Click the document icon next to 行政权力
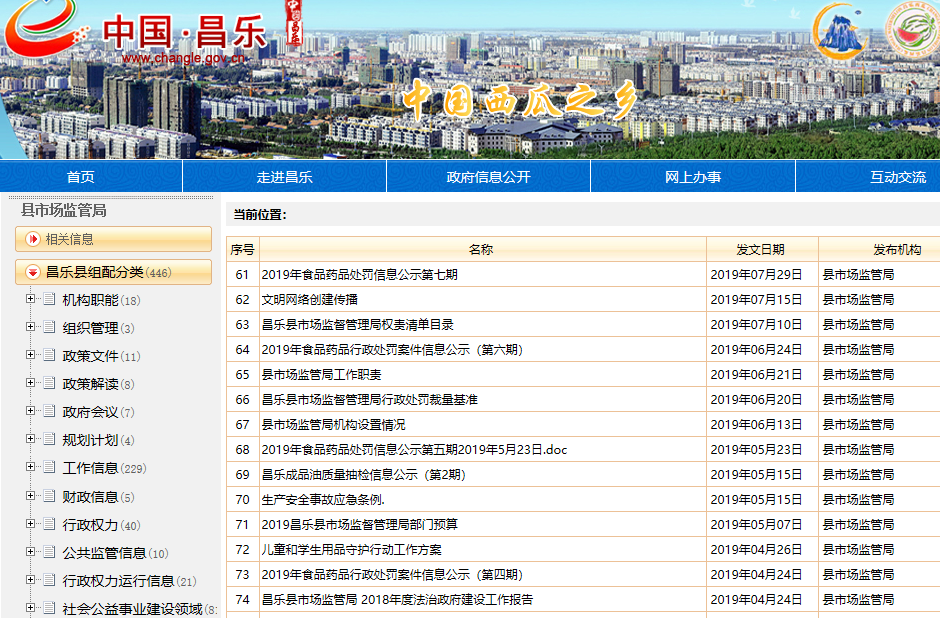Screen dimensions: 940x618 tap(49, 525)
